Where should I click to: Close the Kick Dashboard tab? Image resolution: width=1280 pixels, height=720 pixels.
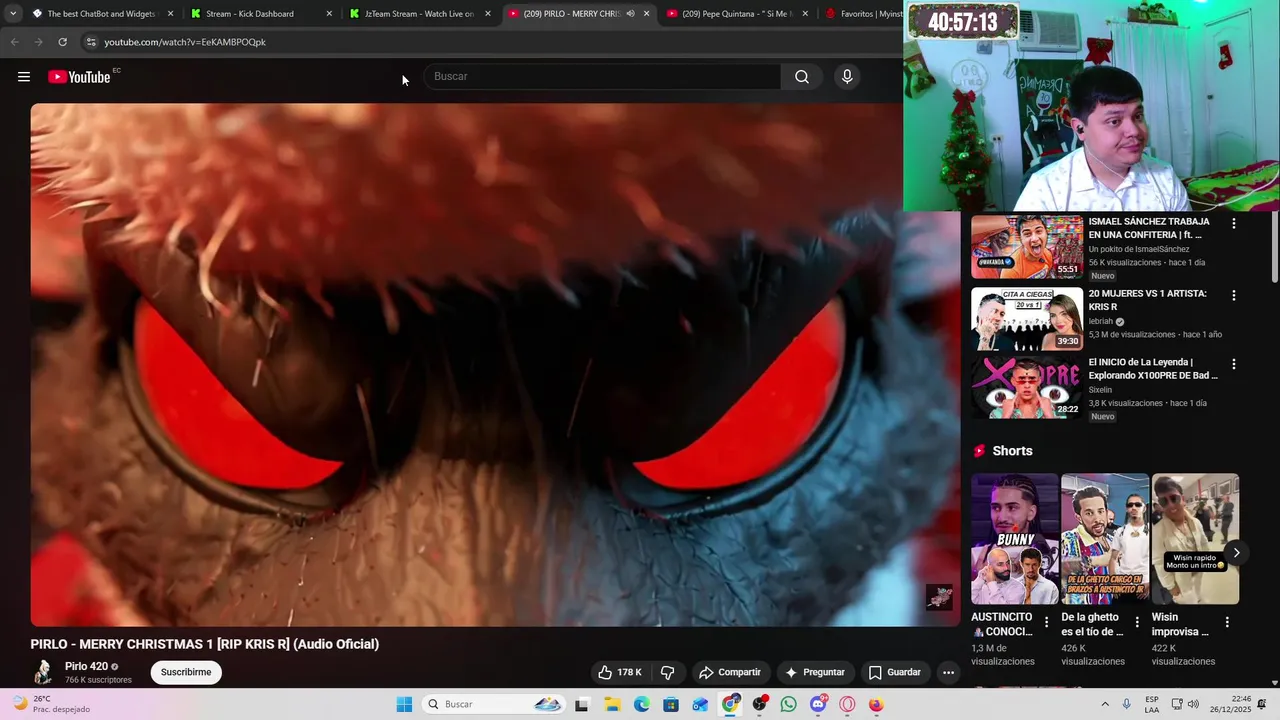(x=329, y=14)
